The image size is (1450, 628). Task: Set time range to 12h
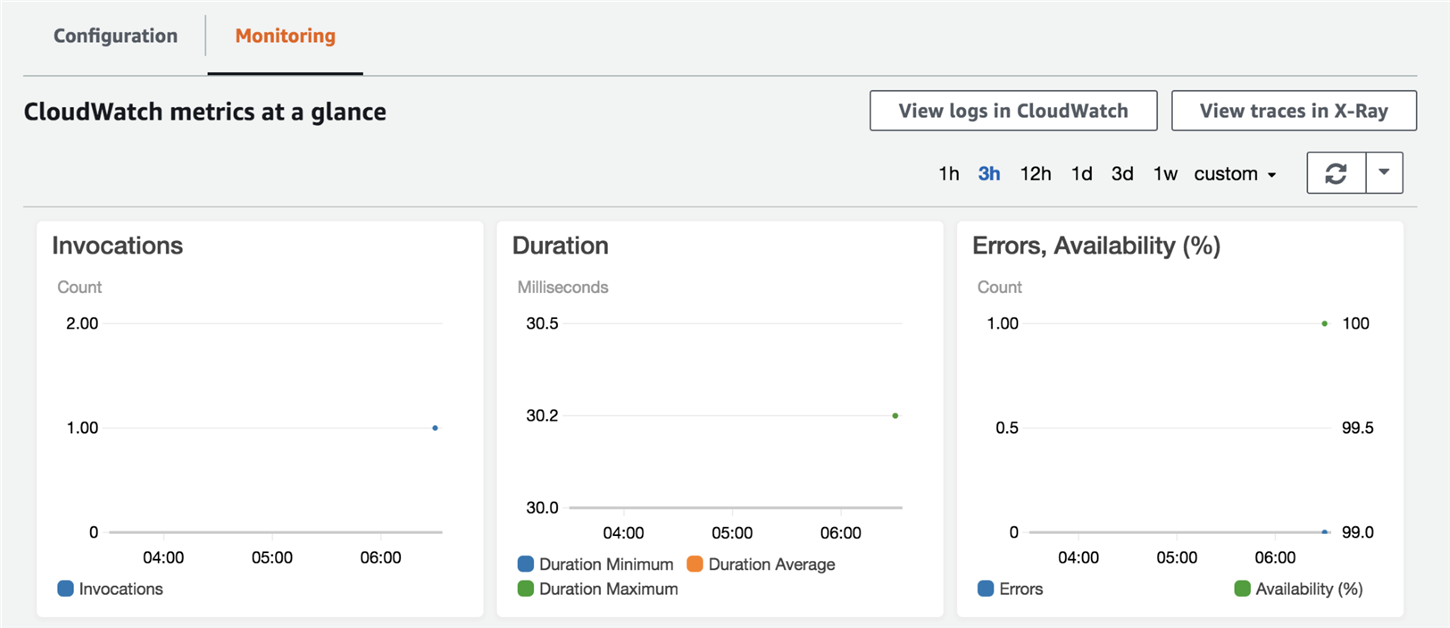[1035, 174]
